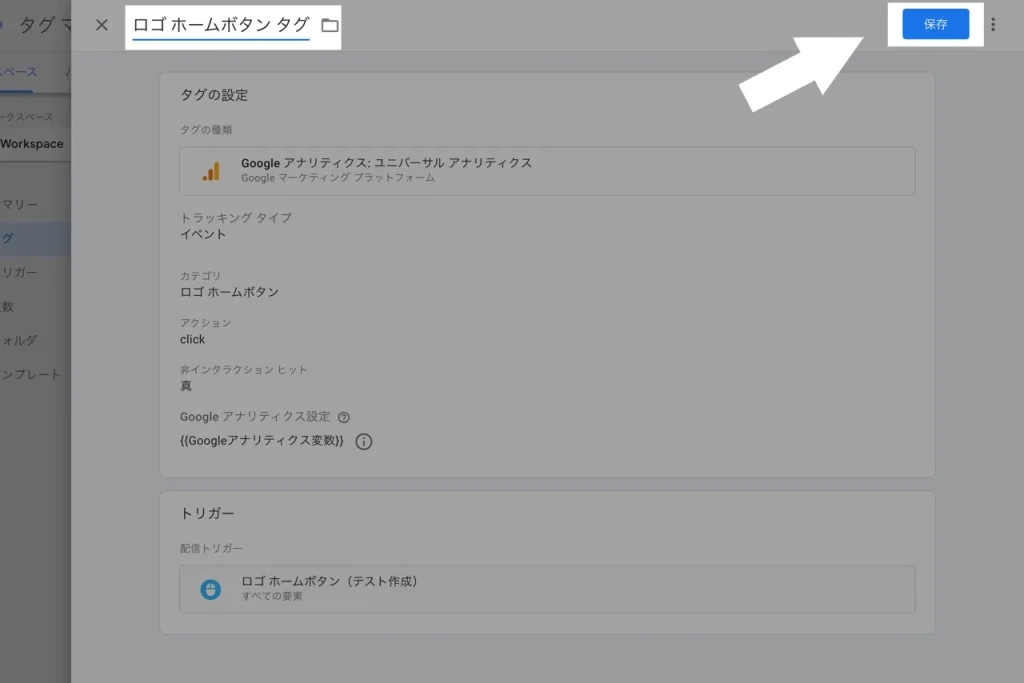Open the three-dot more options menu
This screenshot has width=1024, height=683.
pos(993,25)
